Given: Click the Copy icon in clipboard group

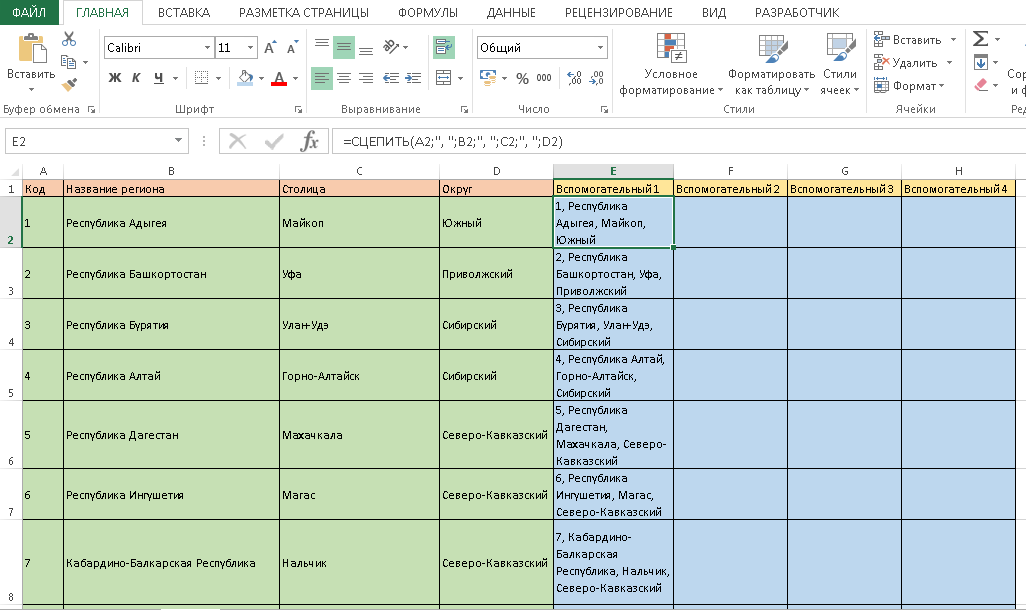Looking at the screenshot, I should pyautogui.click(x=68, y=62).
